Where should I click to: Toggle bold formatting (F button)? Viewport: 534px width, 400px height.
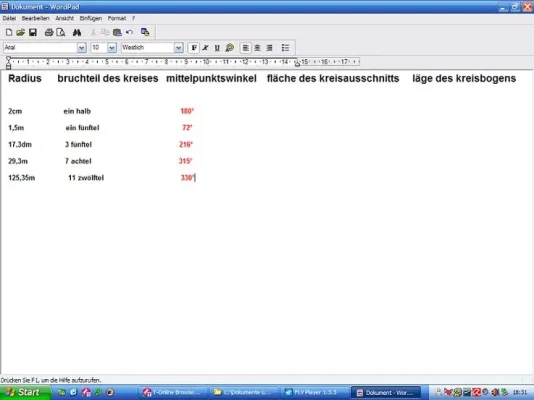(194, 48)
